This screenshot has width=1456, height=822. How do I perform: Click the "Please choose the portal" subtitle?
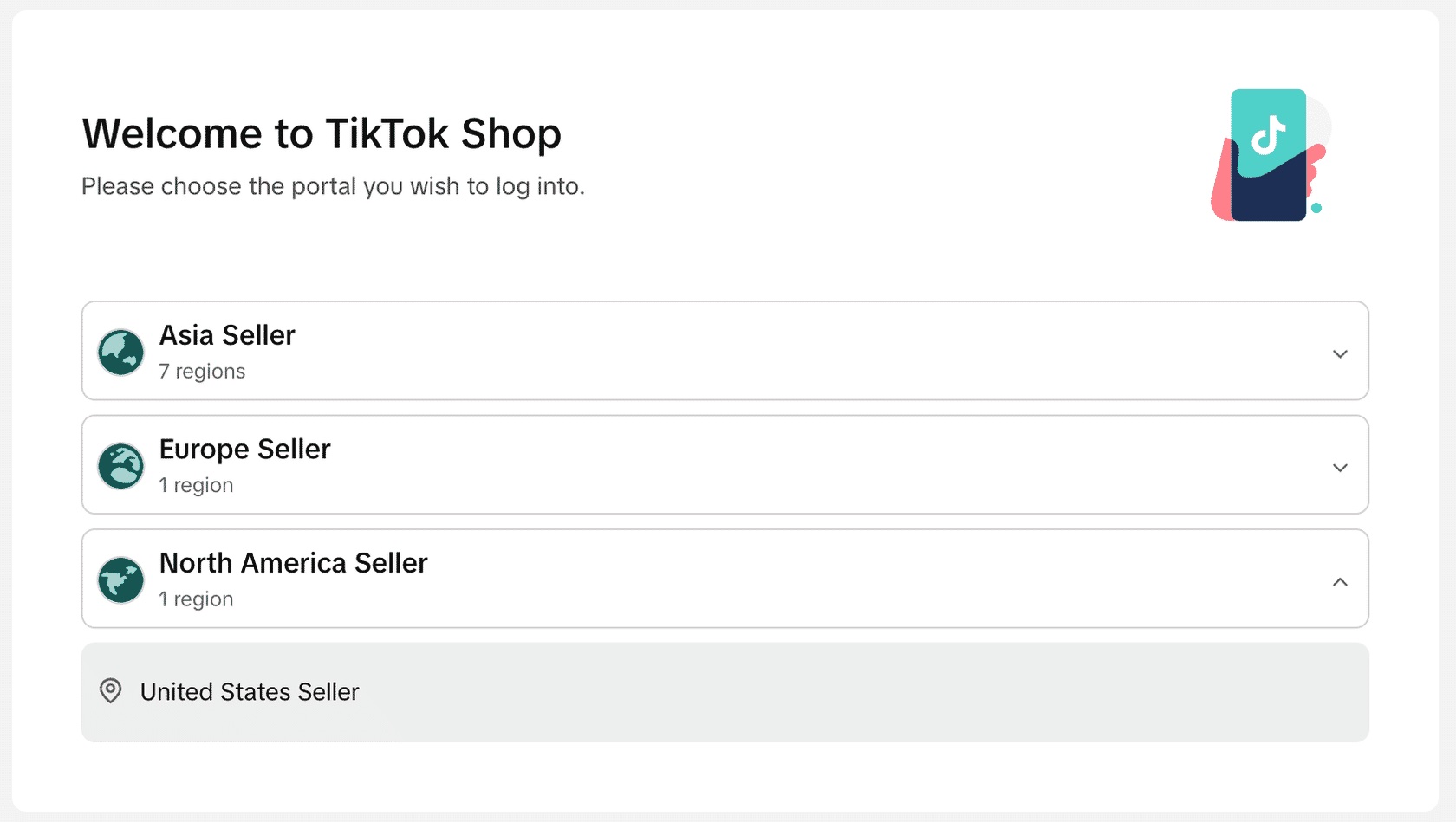click(x=333, y=186)
